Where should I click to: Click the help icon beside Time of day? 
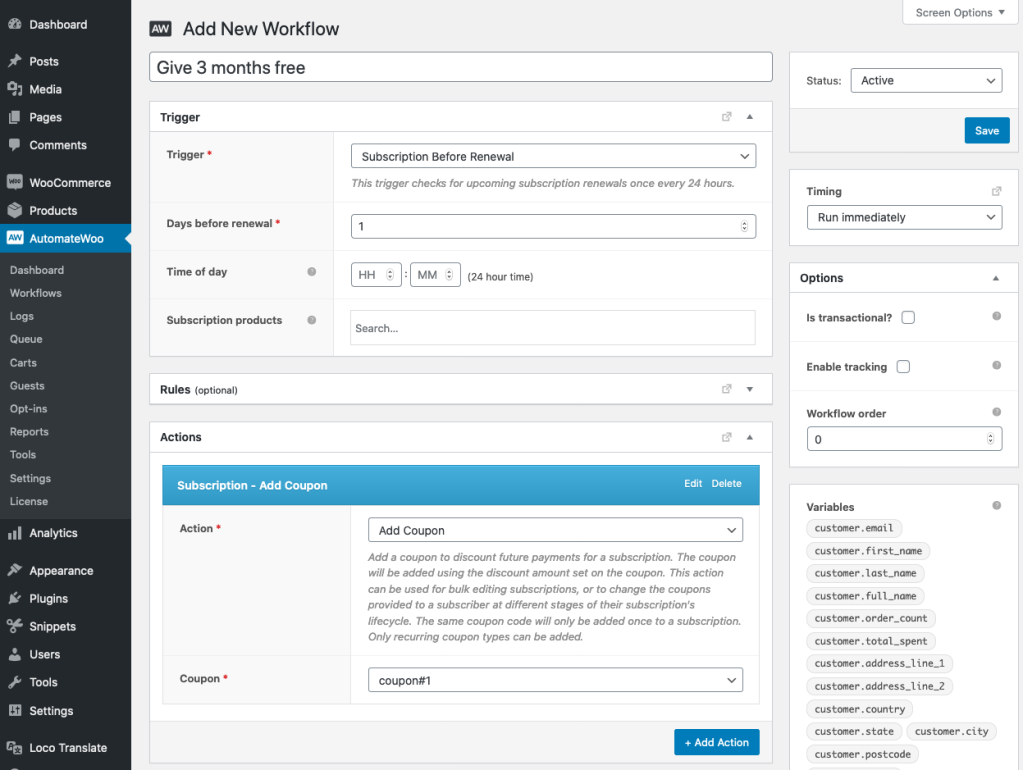[x=312, y=272]
